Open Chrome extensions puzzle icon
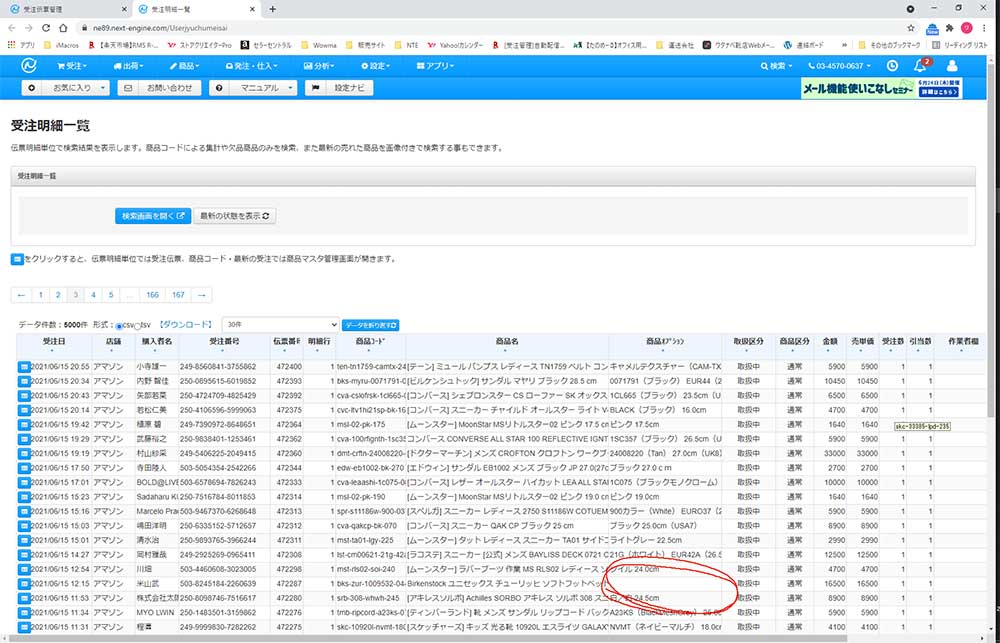The image size is (1000, 643). pyautogui.click(x=950, y=28)
